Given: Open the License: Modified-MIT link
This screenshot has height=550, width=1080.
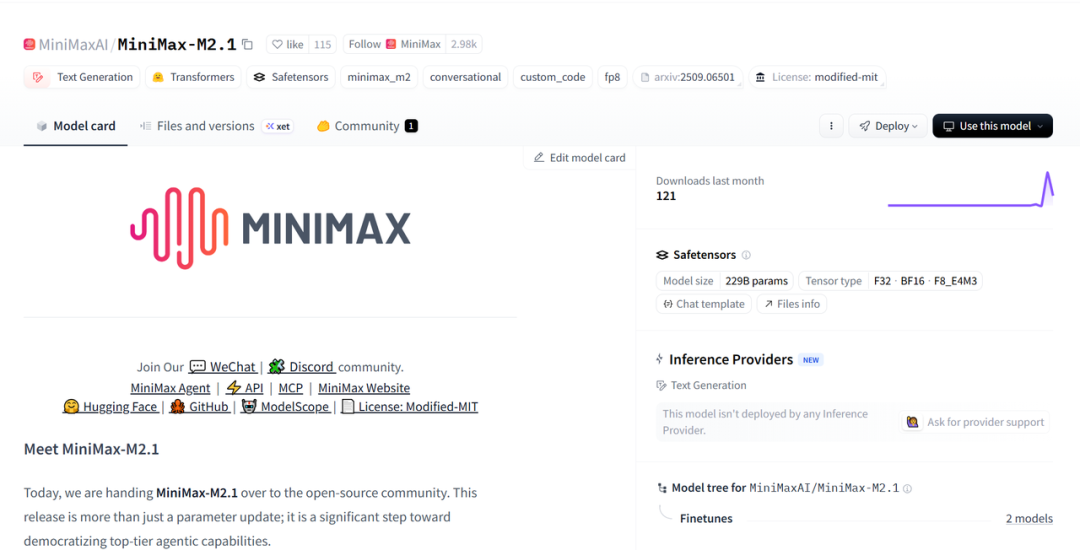Looking at the screenshot, I should [x=409, y=407].
